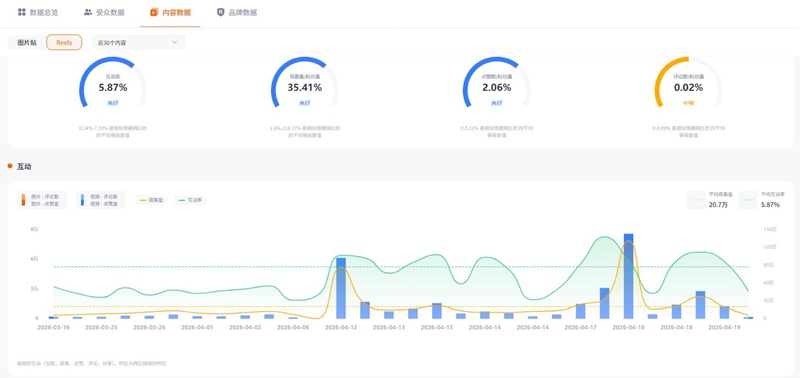Click the dropdown chevron arrow beside 近30个内容
800x378 pixels.
[174, 42]
